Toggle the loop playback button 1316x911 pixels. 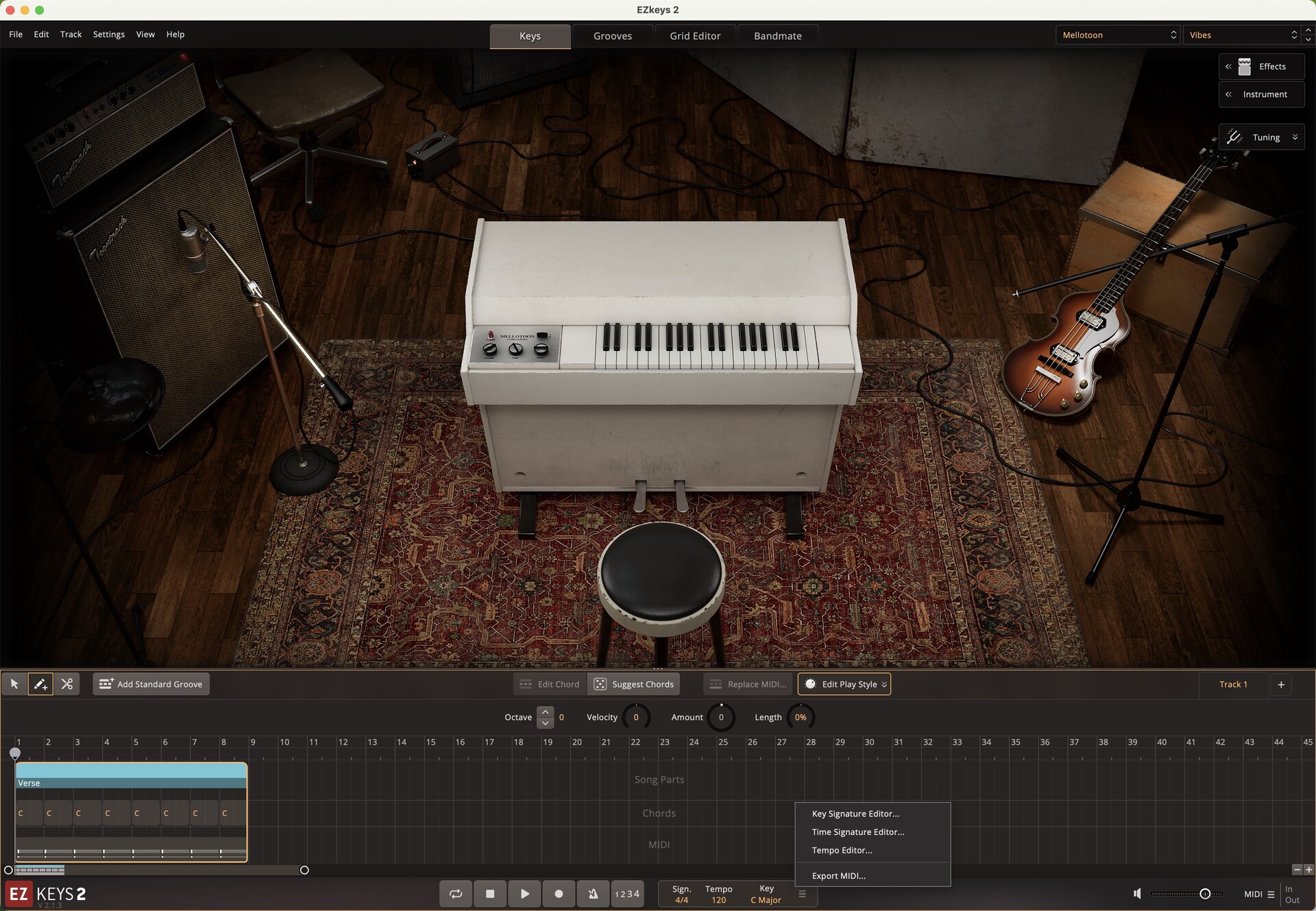tap(456, 894)
